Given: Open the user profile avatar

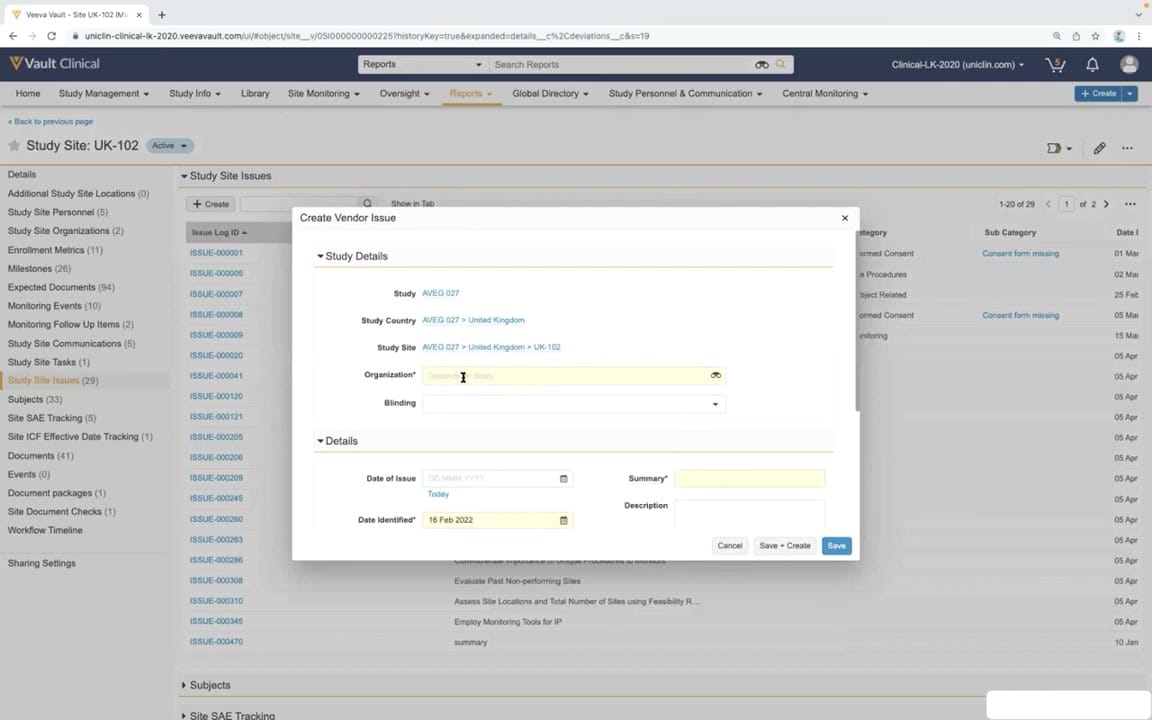Looking at the screenshot, I should pos(1129,65).
